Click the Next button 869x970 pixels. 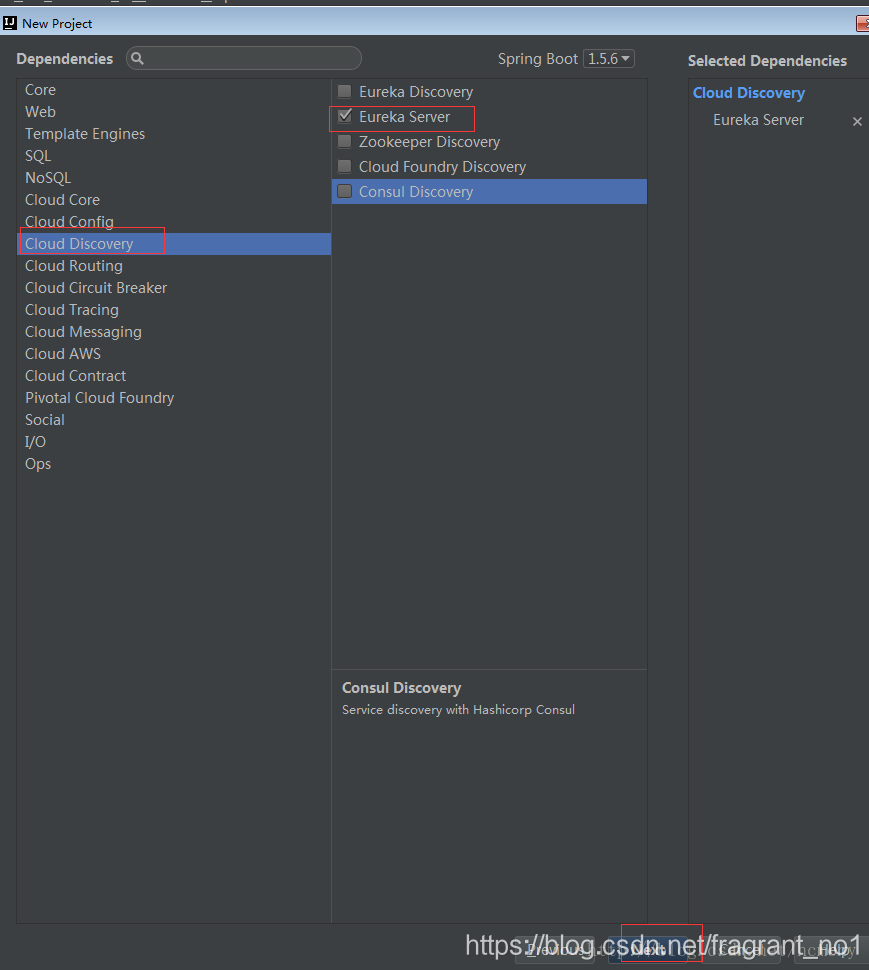647,950
